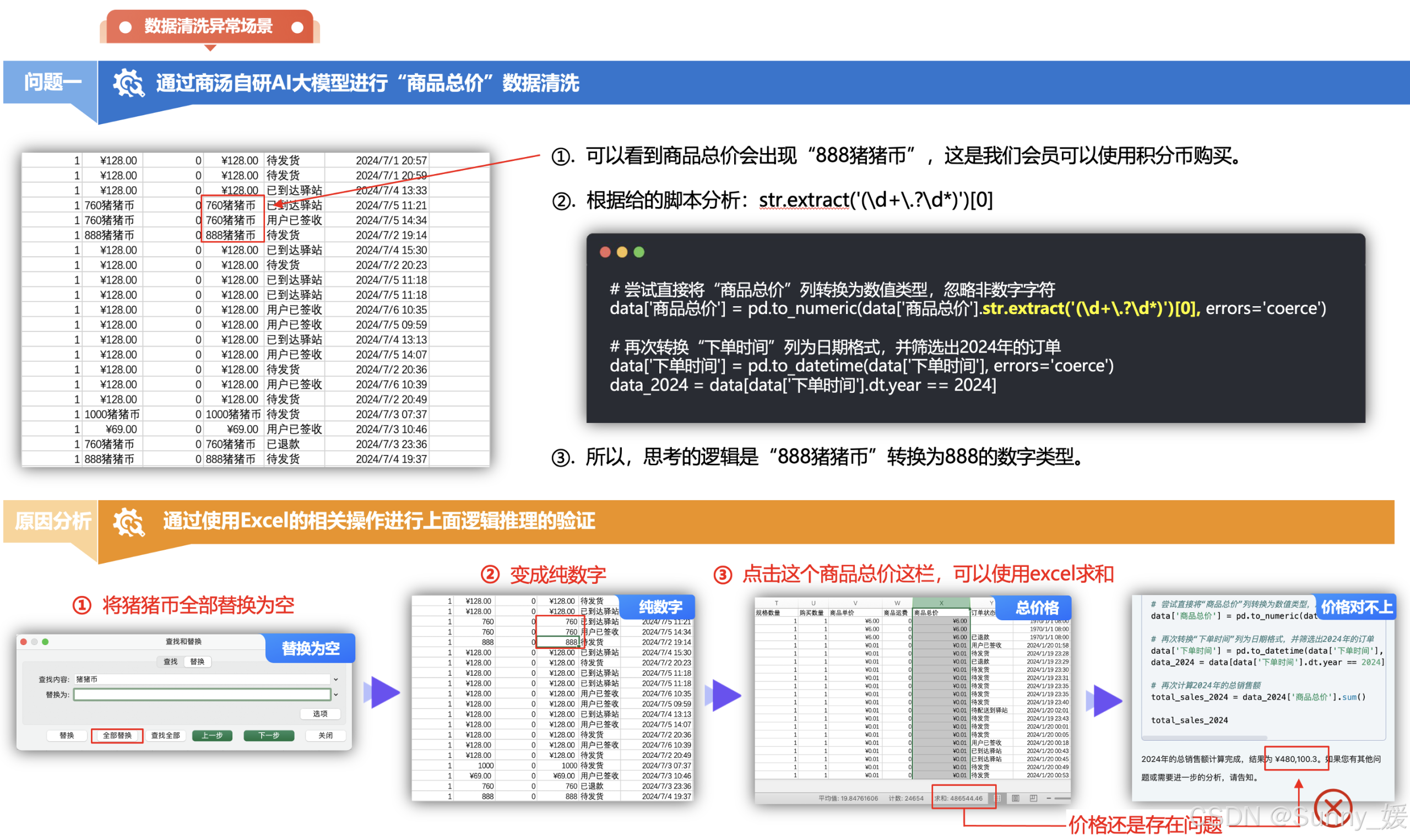Select the Page Layout view icon in status bar

click(x=1016, y=799)
